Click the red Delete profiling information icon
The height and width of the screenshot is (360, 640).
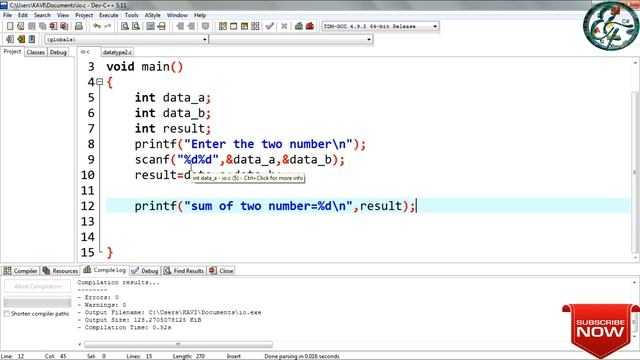[x=310, y=26]
